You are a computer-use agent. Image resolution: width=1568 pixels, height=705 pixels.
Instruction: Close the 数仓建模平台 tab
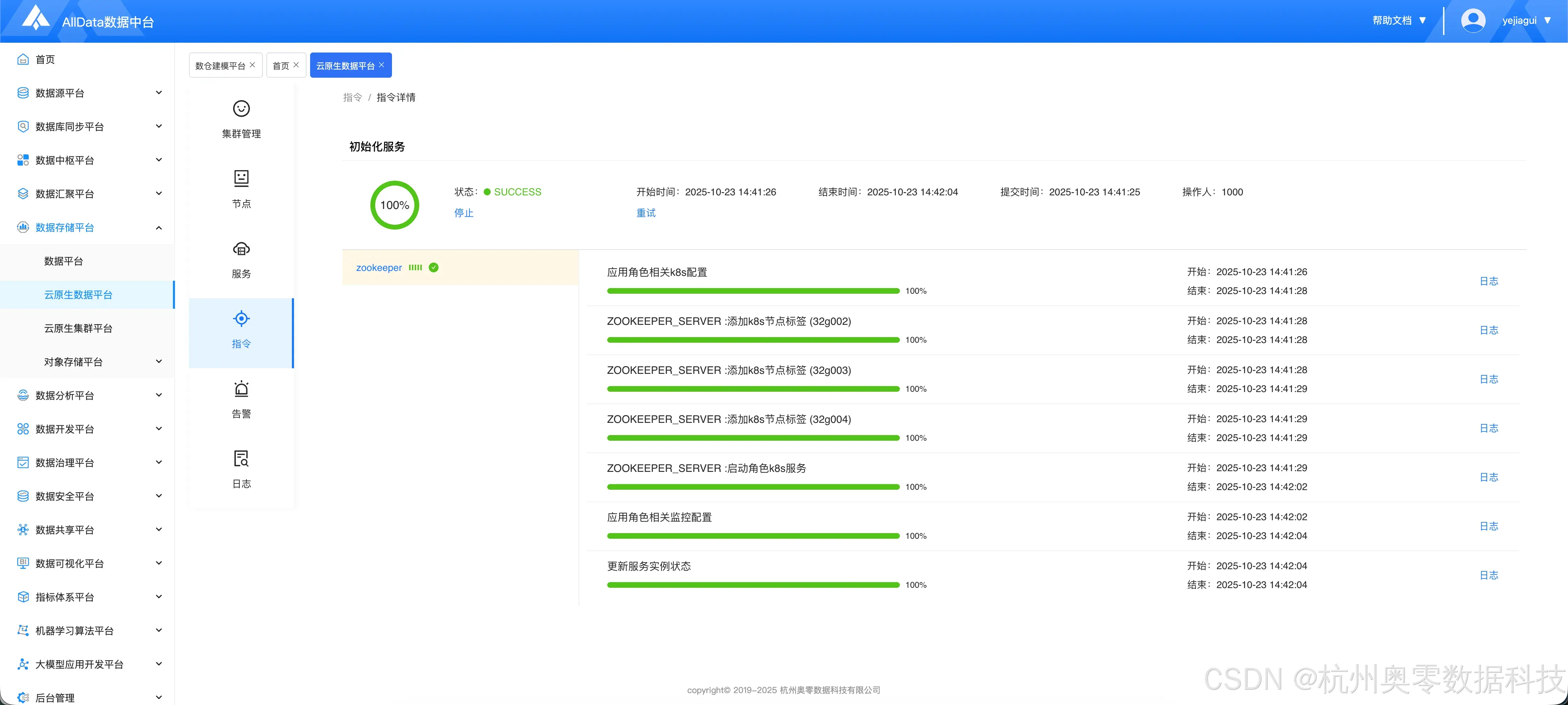pos(253,65)
